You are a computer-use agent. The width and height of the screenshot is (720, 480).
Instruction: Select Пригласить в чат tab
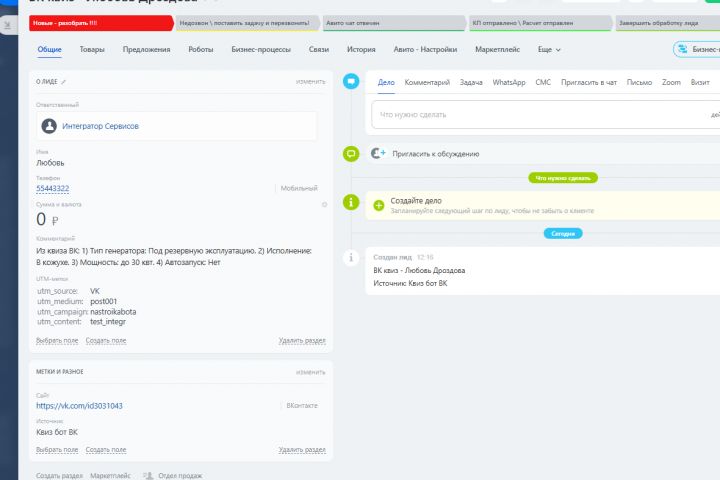pos(589,82)
